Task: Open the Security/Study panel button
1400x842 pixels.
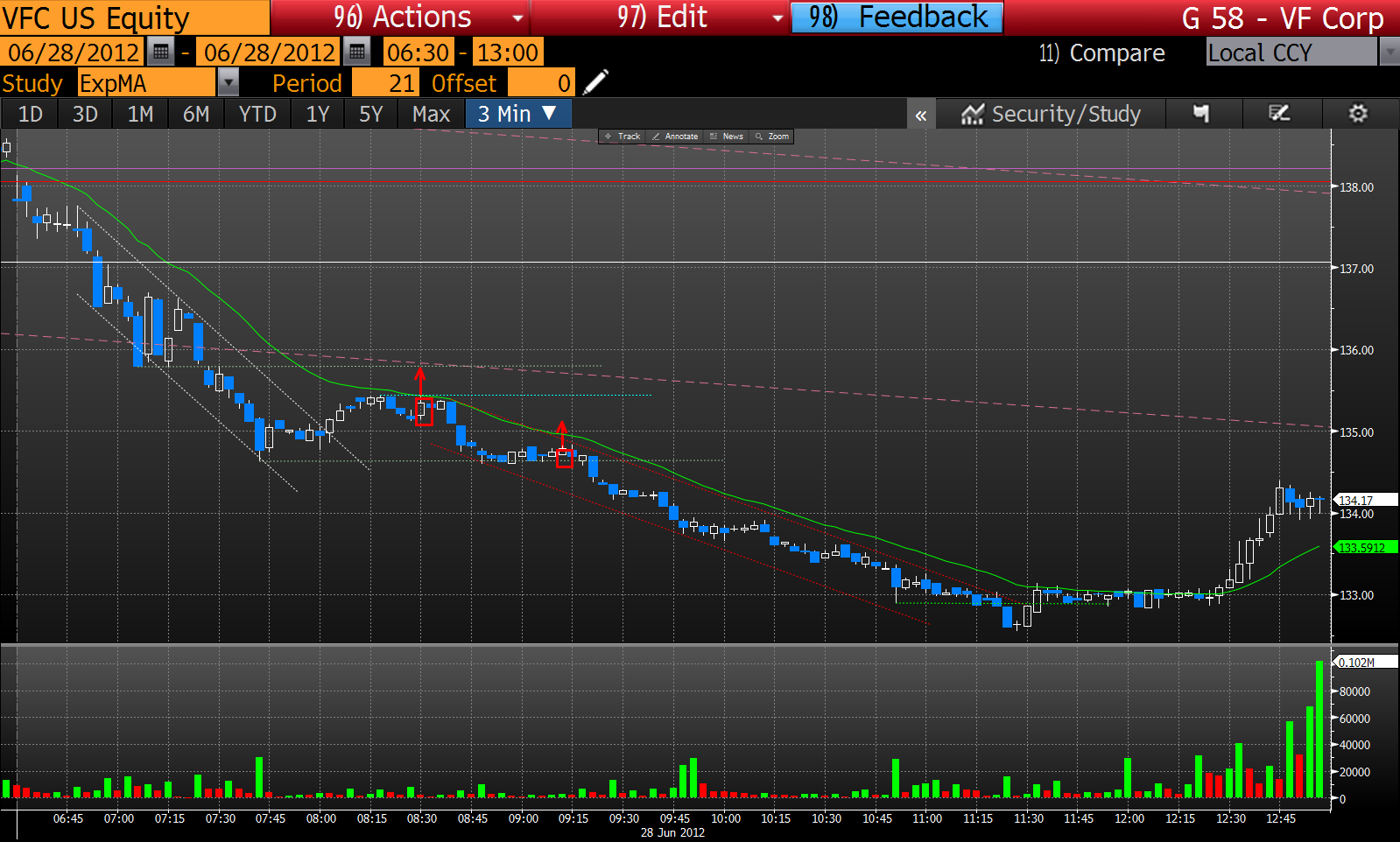Action: (x=1051, y=114)
